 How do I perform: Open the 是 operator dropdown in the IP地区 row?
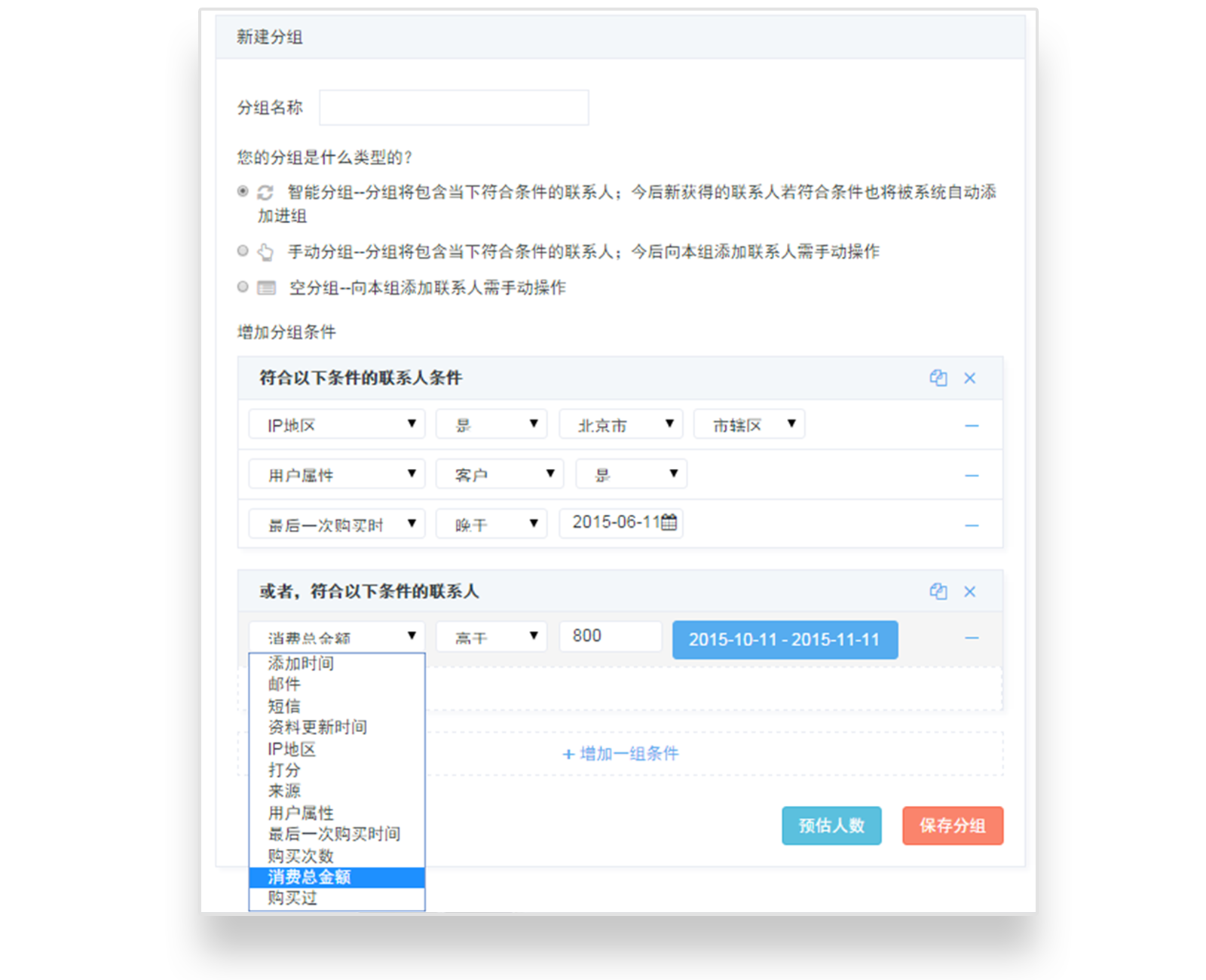coord(491,424)
